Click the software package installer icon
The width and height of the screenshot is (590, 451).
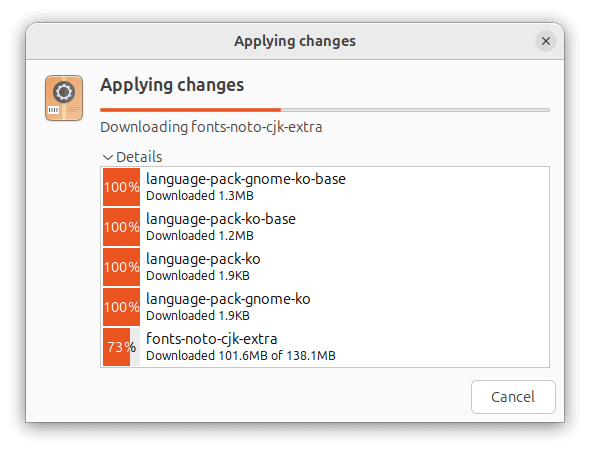point(64,98)
